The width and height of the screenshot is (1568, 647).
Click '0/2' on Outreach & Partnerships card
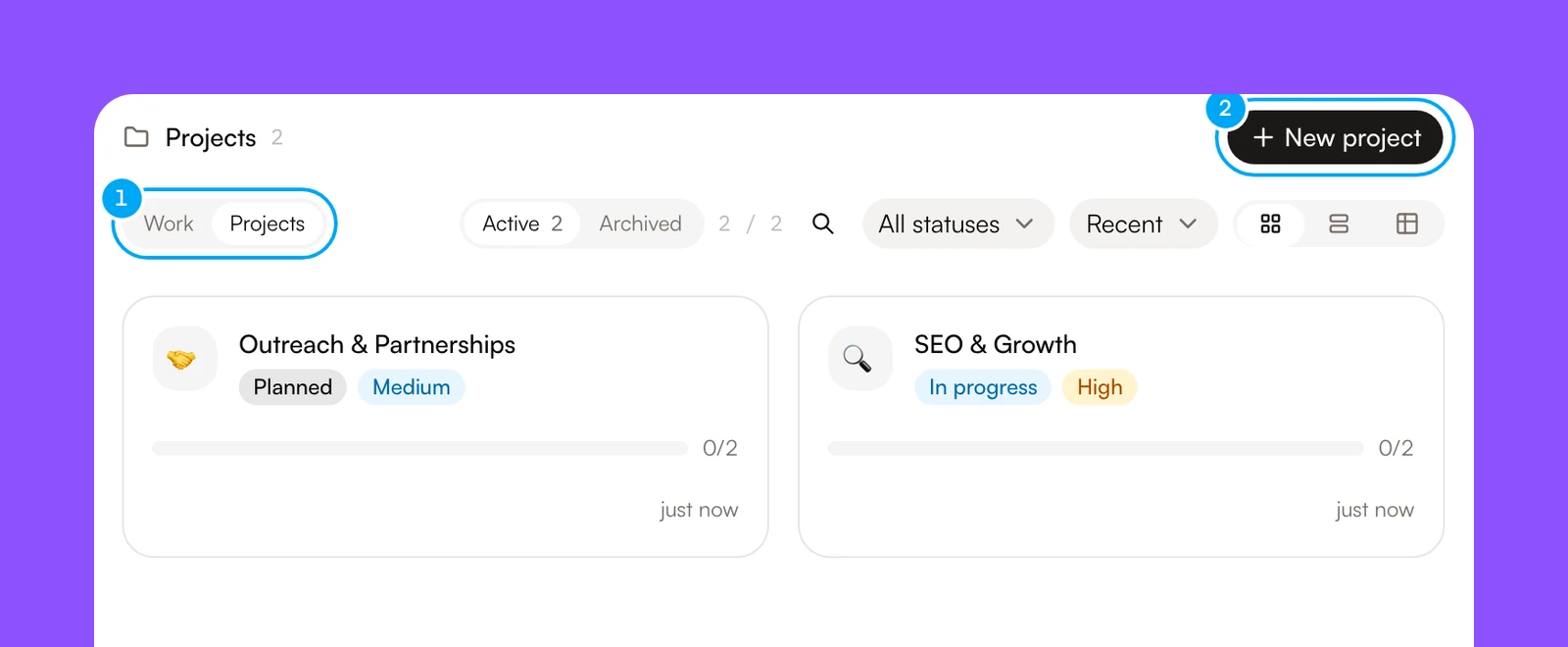coord(720,448)
